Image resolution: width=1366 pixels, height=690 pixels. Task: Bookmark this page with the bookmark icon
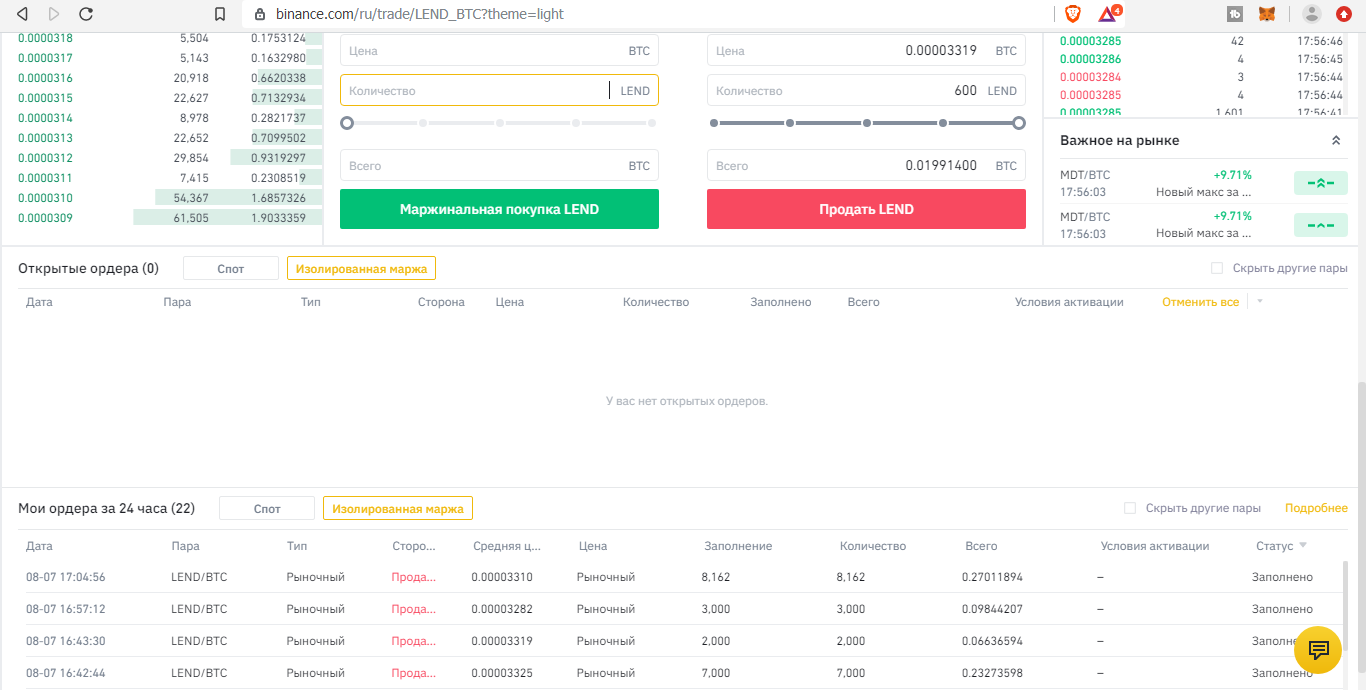(x=221, y=14)
